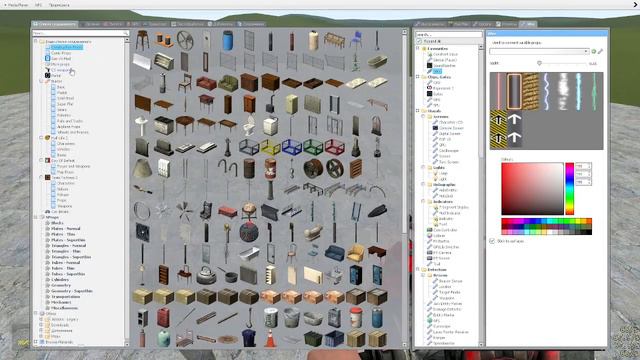The height and width of the screenshot is (360, 640).
Task: Open Plates - Normal spawnlist
Action: click(x=65, y=229)
